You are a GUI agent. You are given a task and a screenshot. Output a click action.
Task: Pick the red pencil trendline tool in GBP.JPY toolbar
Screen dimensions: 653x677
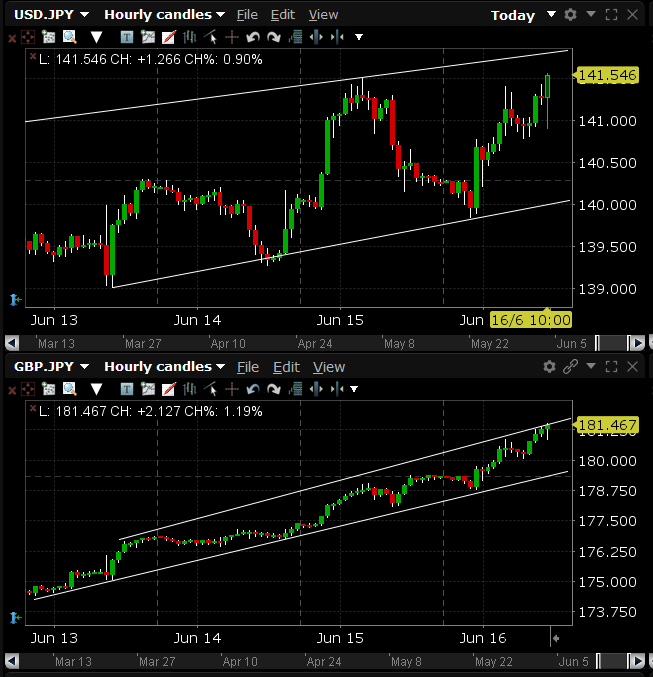click(x=168, y=389)
